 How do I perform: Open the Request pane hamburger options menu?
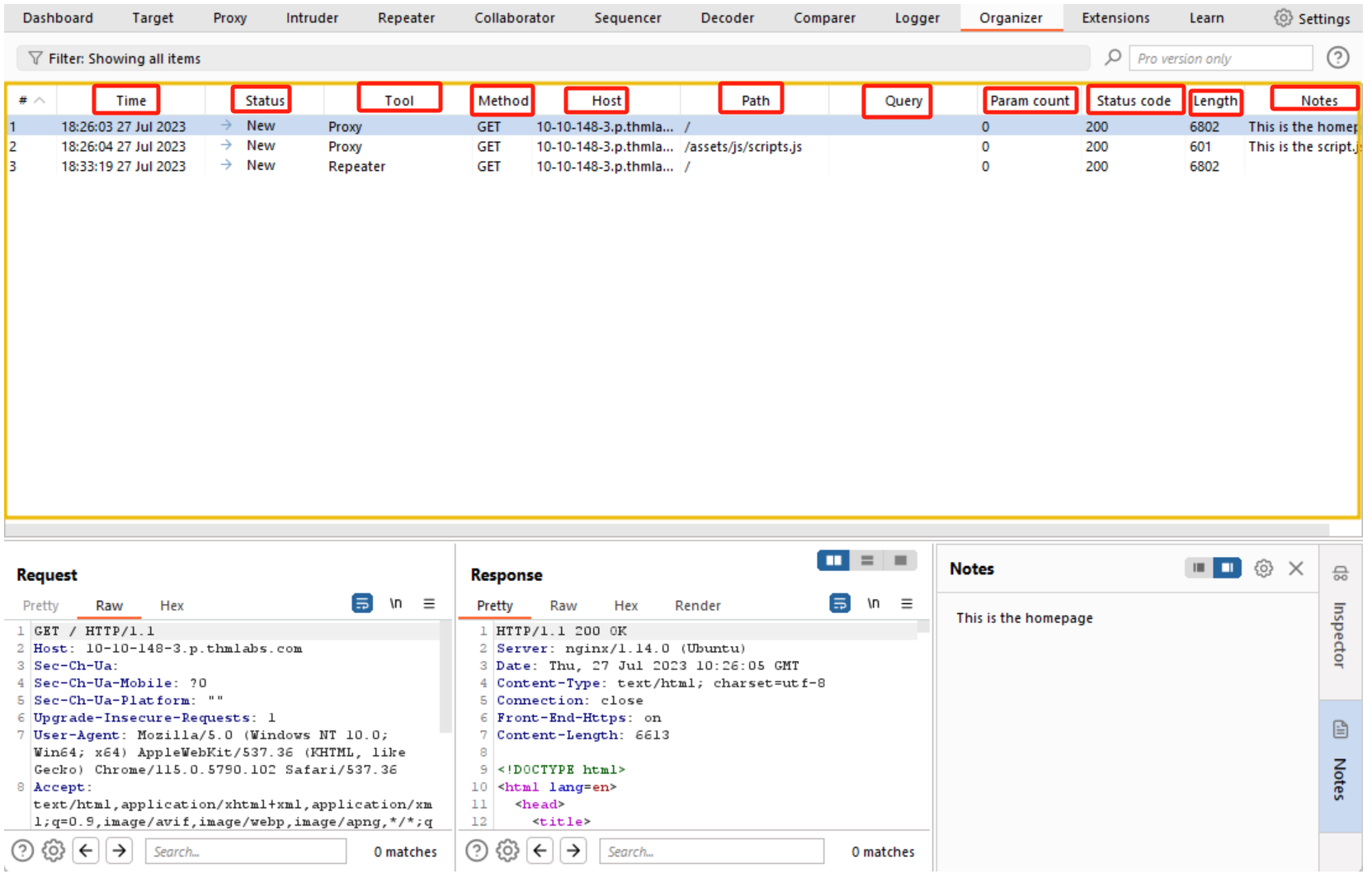point(429,604)
